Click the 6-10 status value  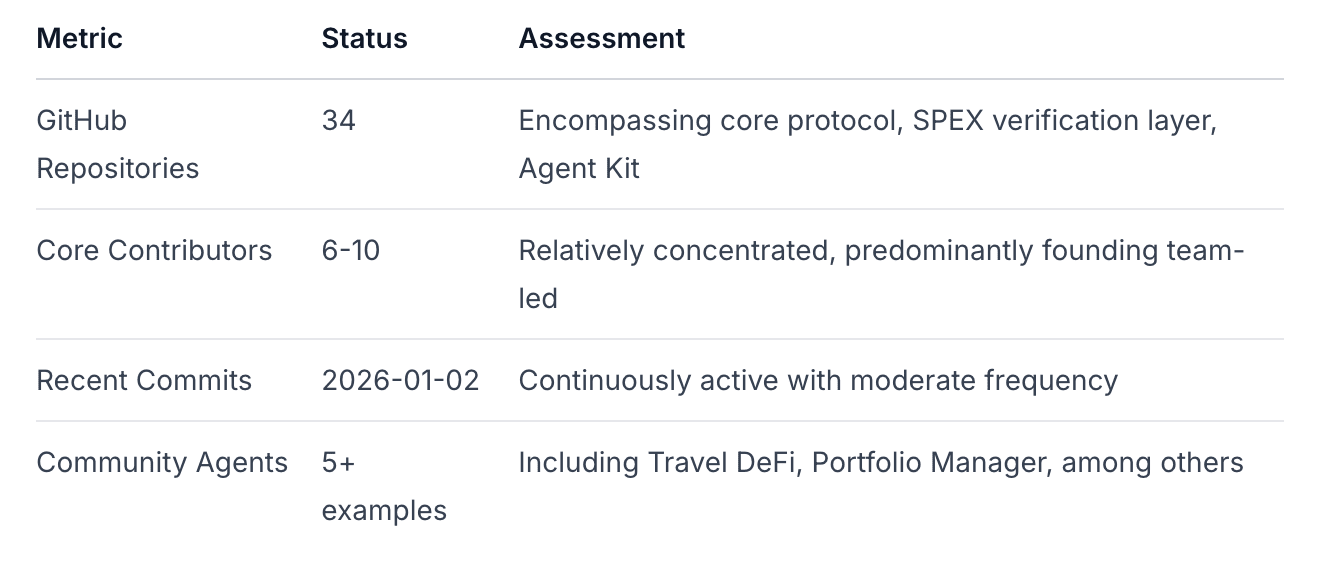(350, 250)
